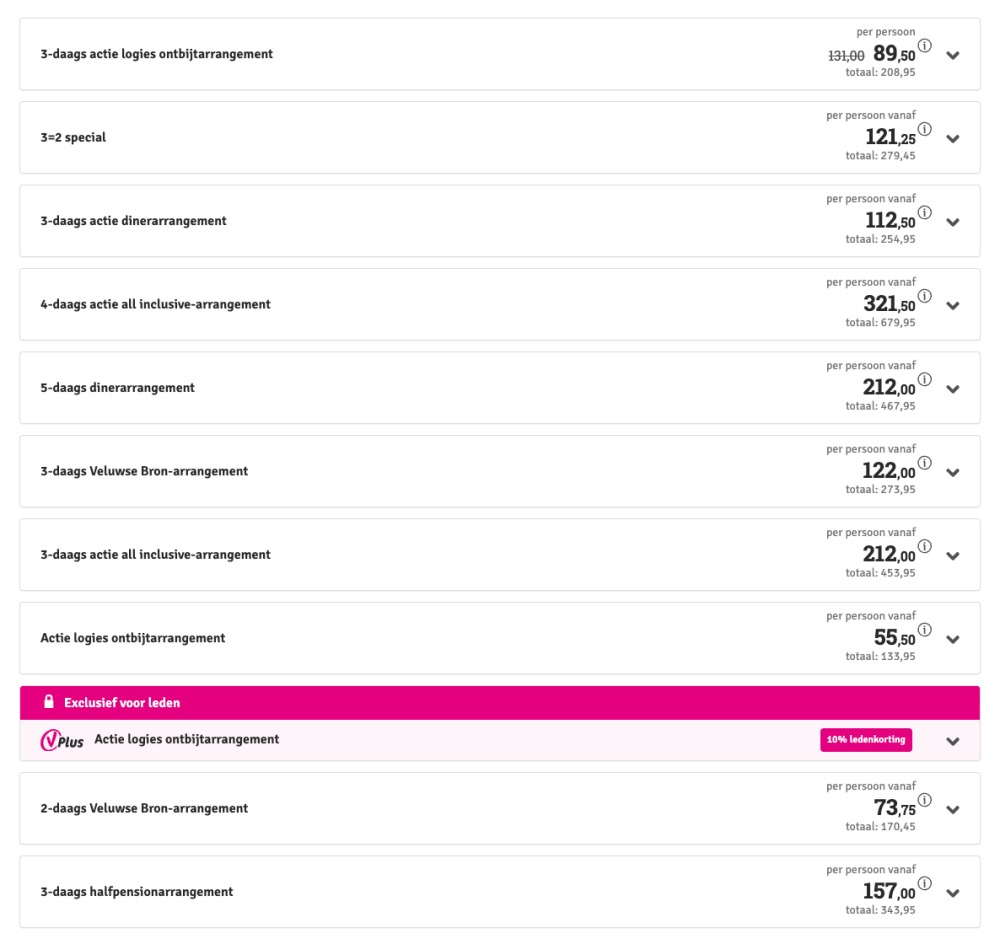Image resolution: width=1000 pixels, height=944 pixels.
Task: Open info icon next to 73,75 price
Action: pos(924,800)
